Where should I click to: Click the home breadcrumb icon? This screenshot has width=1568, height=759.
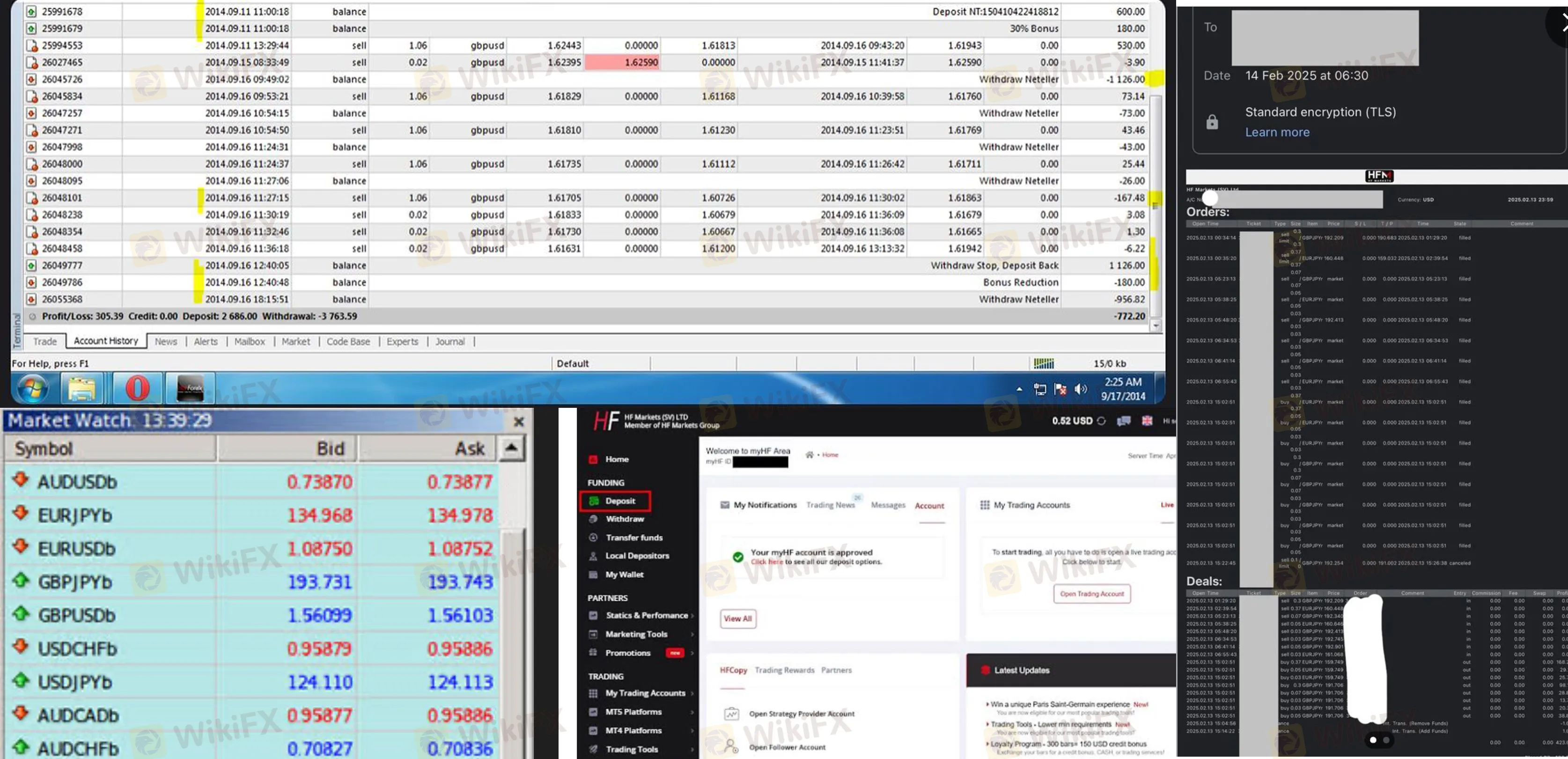tap(809, 455)
